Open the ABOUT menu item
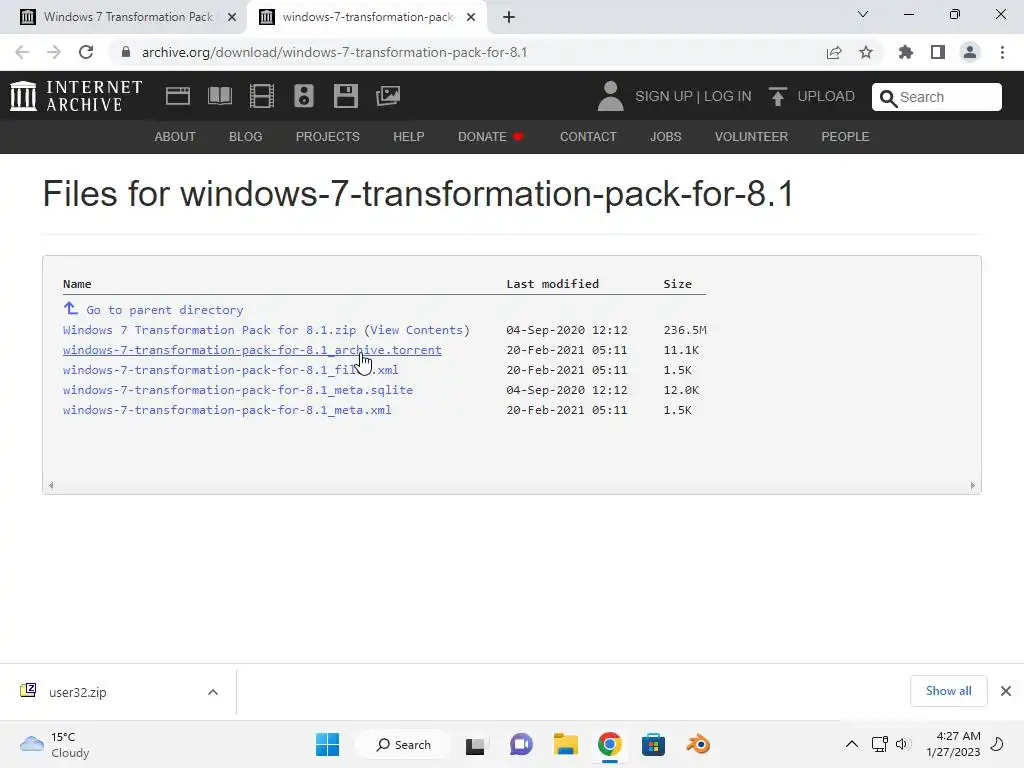Screen dimensions: 1024x768 [175, 136]
